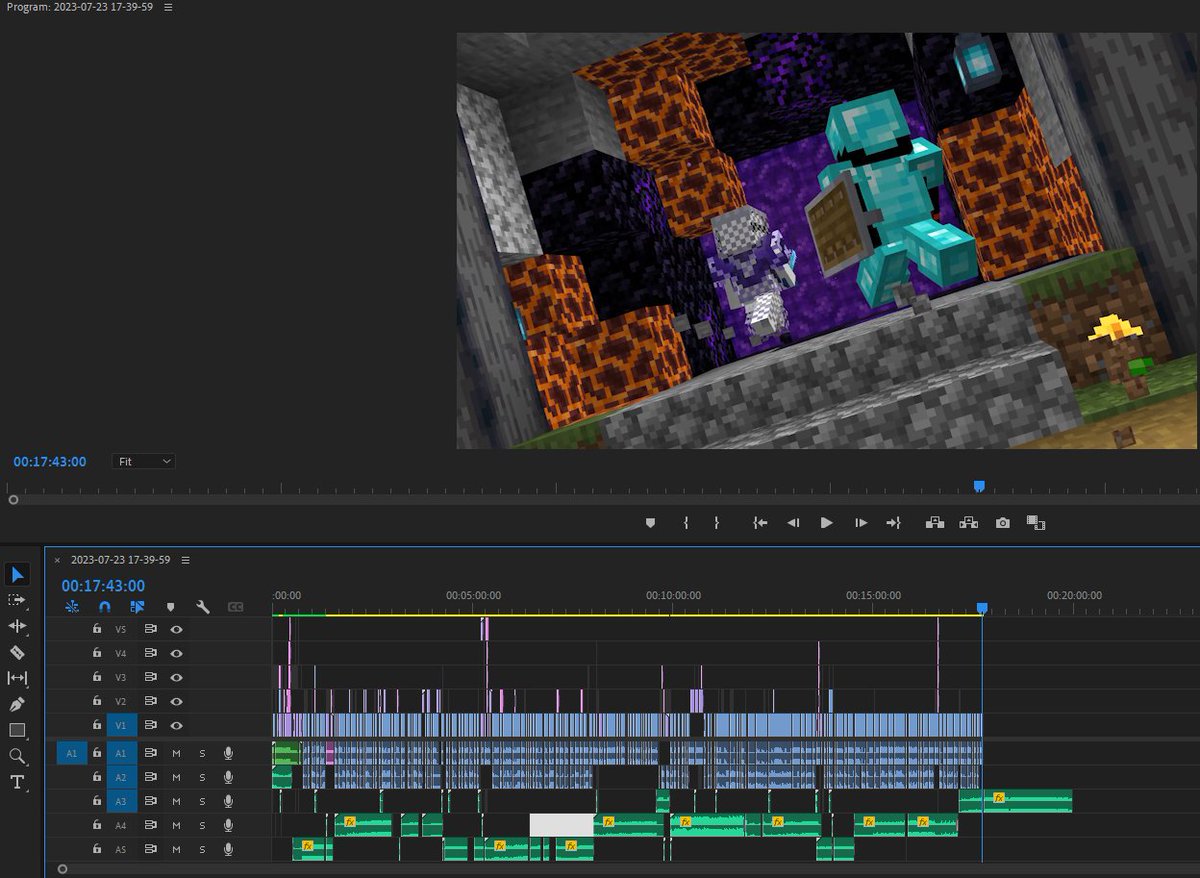Select the Pen tool
Screen dimensions: 1200x878
tap(17, 704)
